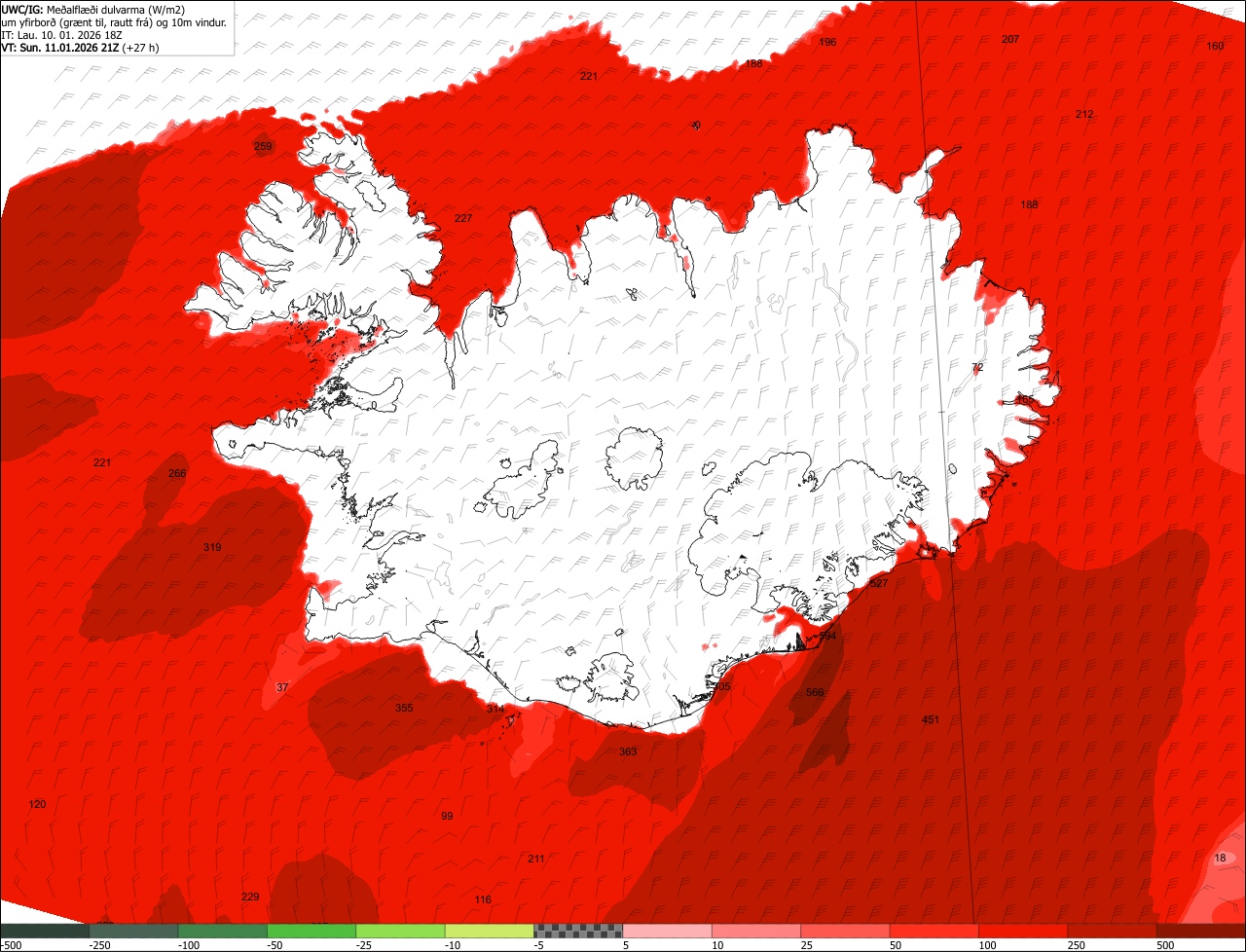Click the legend label "-100"
This screenshot has height=952, width=1246.
tap(187, 945)
